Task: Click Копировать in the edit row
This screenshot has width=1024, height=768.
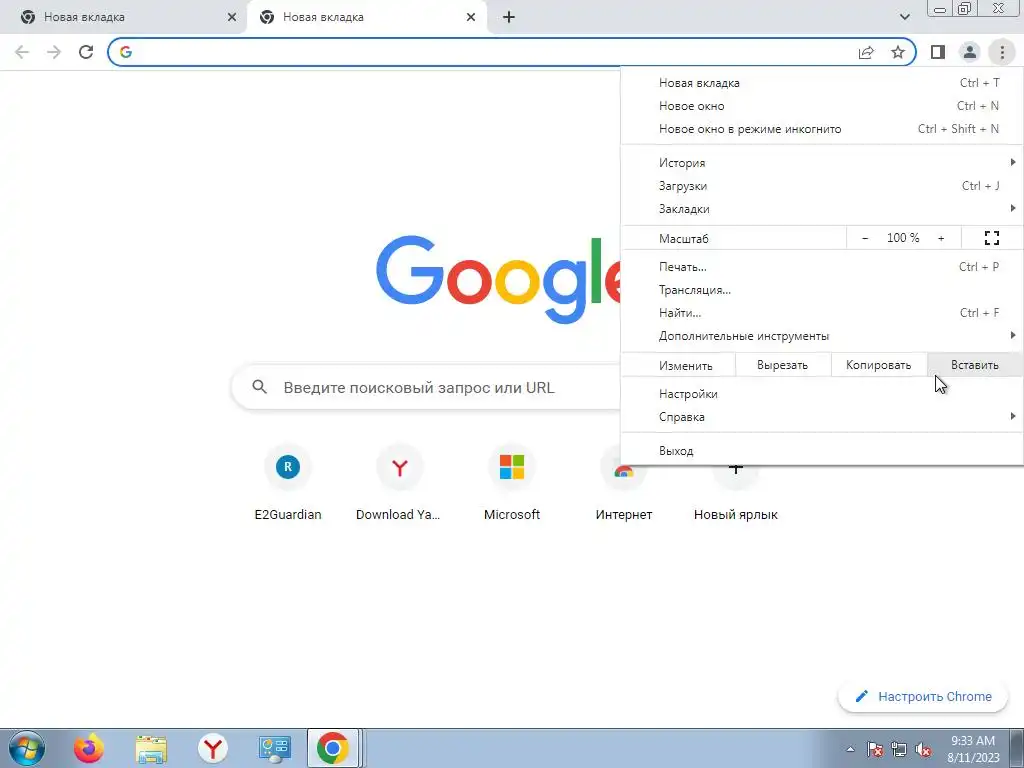Action: (878, 365)
